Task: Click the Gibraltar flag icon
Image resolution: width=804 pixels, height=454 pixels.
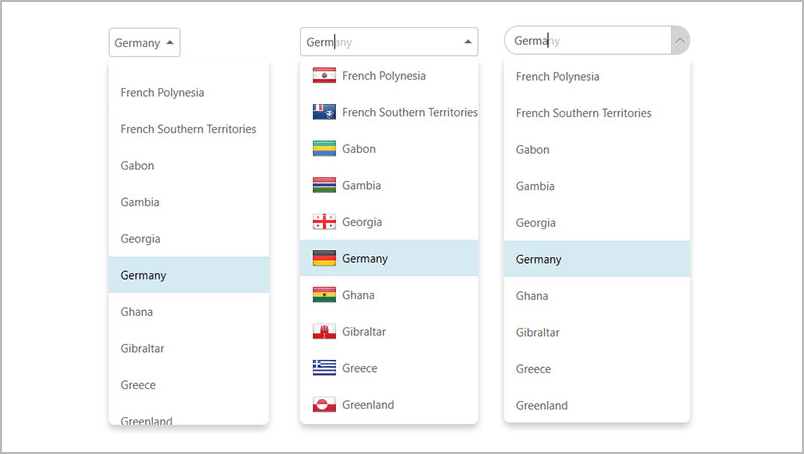Action: 324,331
